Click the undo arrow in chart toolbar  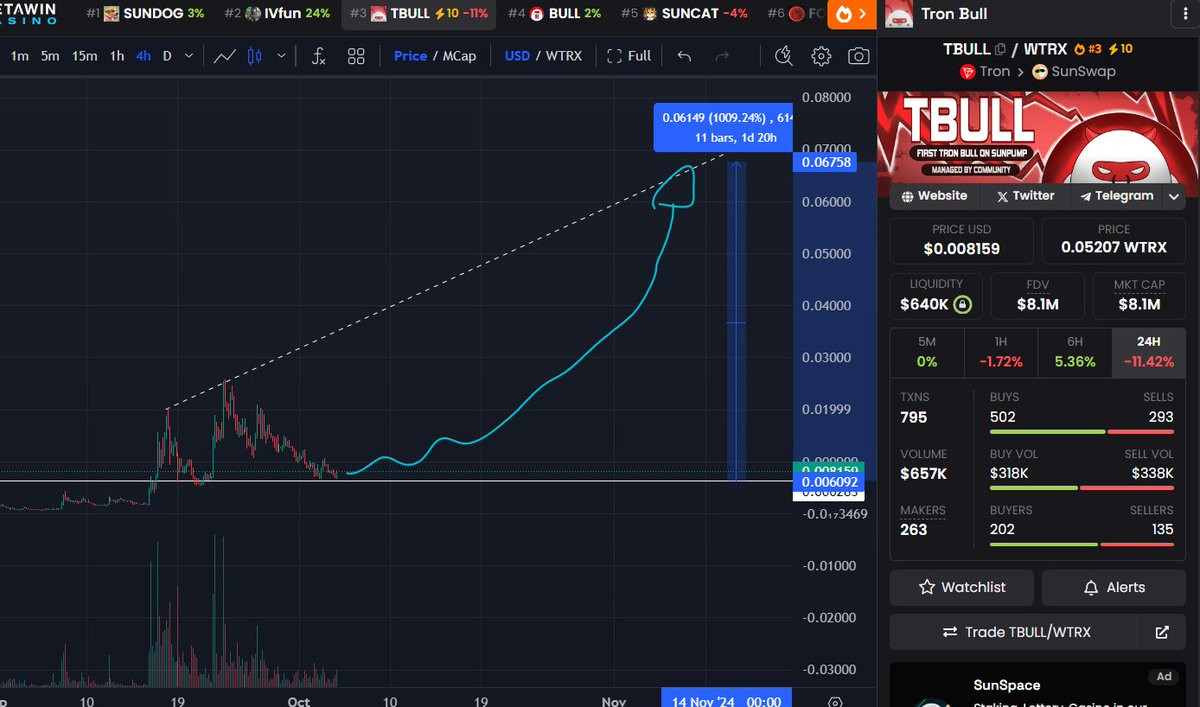[684, 56]
